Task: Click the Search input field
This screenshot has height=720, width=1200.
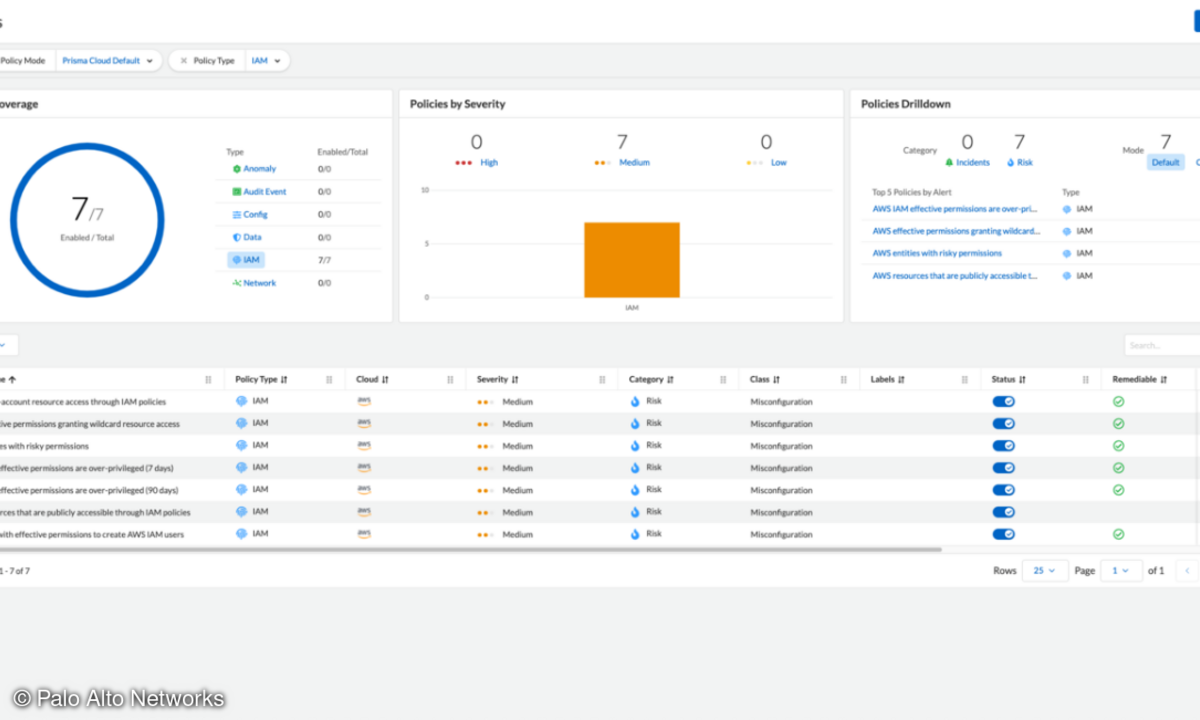Action: 1162,346
